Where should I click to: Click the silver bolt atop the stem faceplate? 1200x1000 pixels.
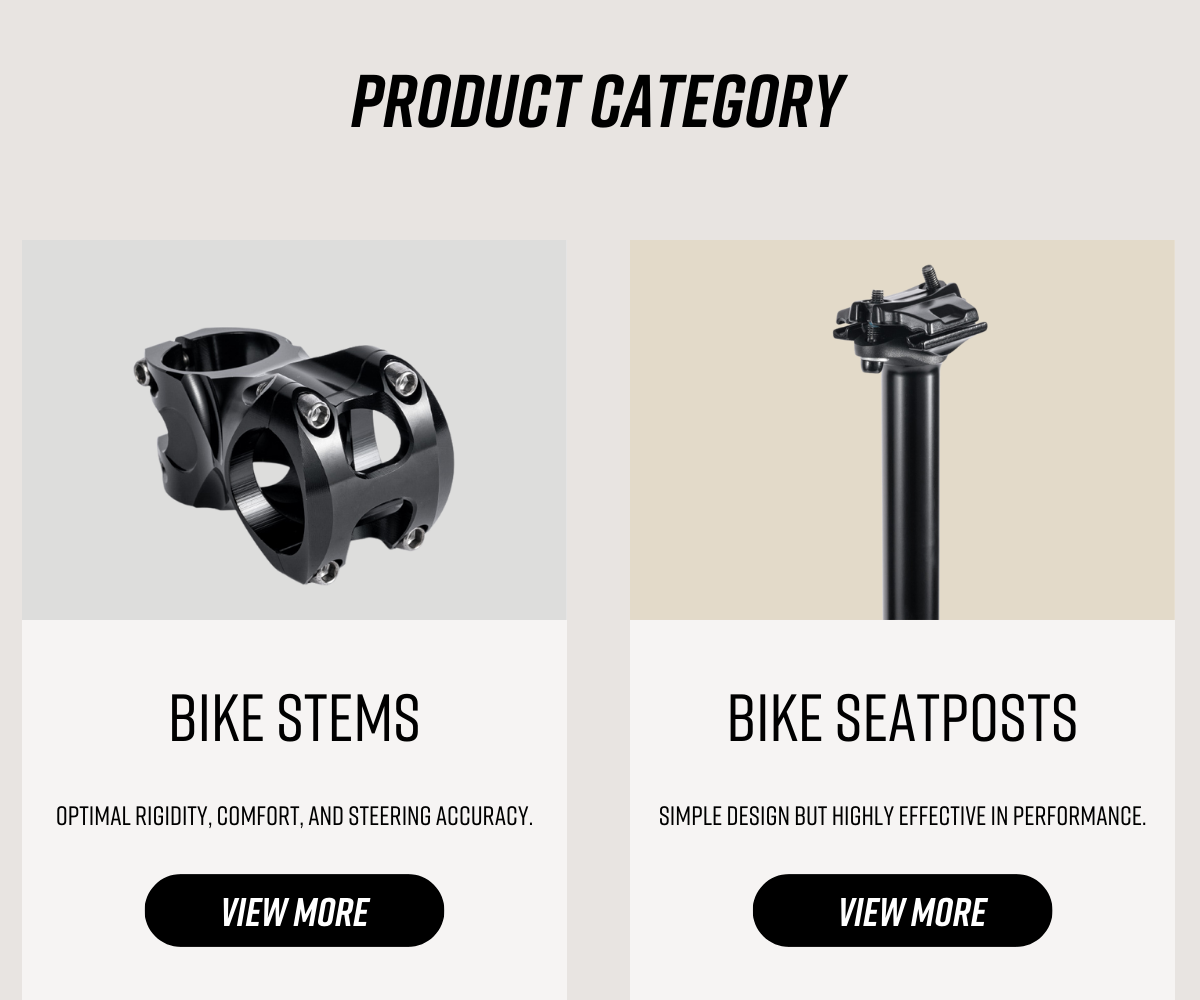[x=402, y=380]
